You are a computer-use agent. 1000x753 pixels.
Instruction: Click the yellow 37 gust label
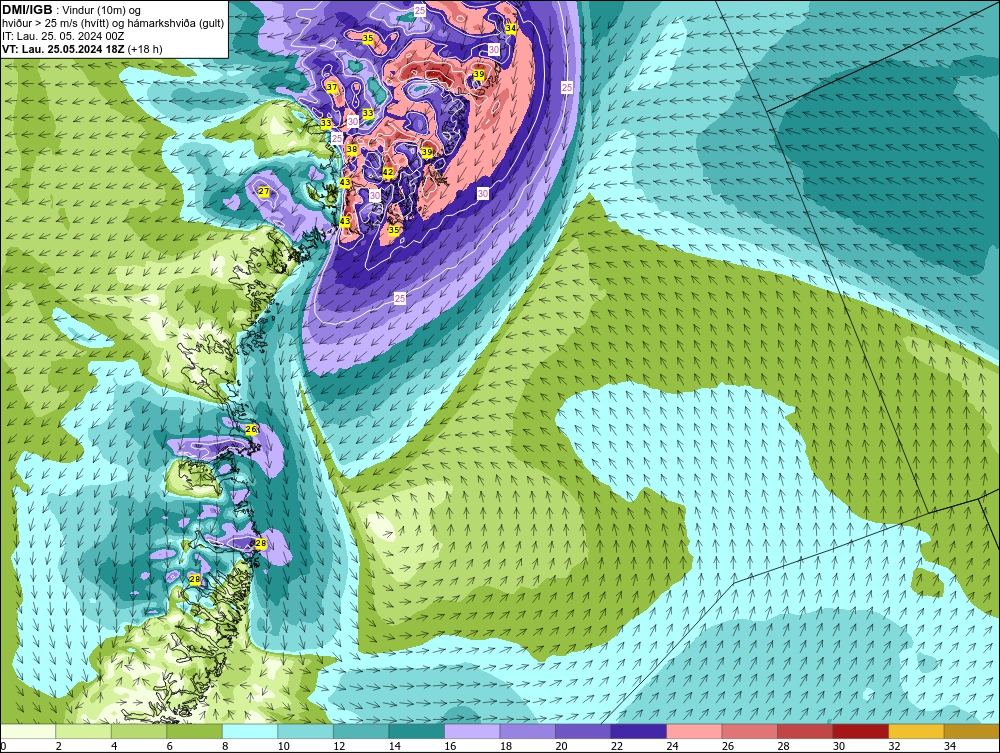pyautogui.click(x=332, y=87)
